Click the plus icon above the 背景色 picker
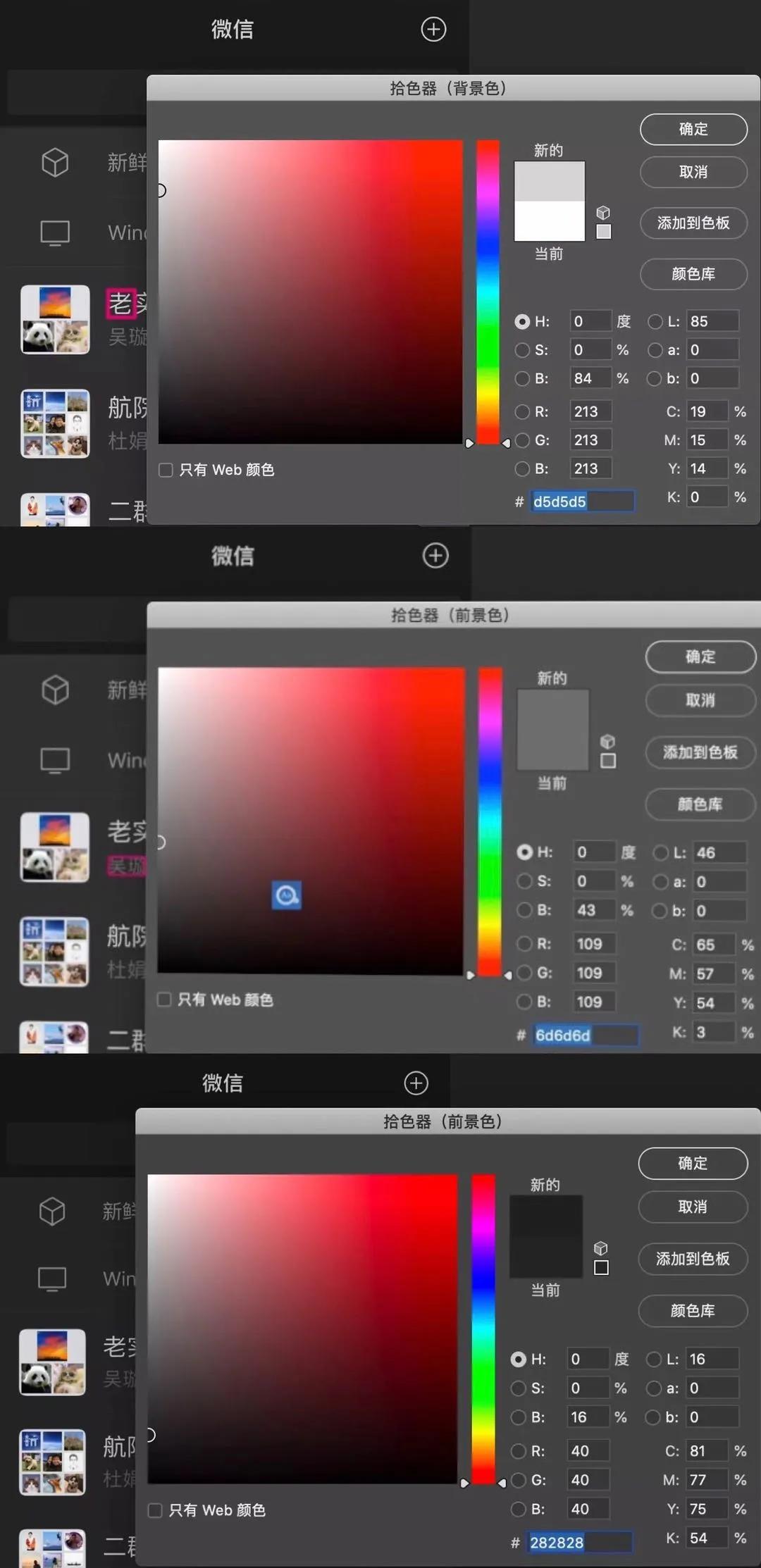 433,29
